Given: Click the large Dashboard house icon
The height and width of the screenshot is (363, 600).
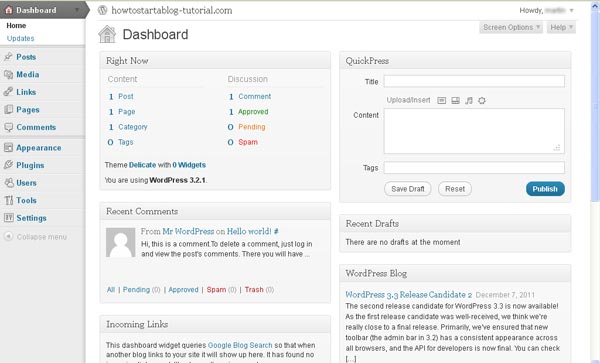Looking at the screenshot, I should coord(107,34).
